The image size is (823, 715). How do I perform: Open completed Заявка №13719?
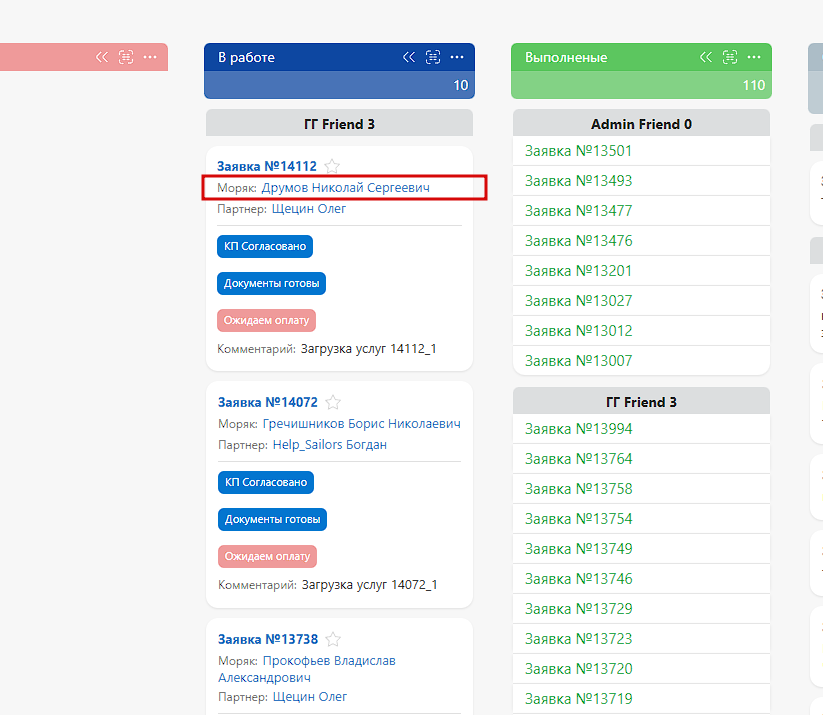578,699
